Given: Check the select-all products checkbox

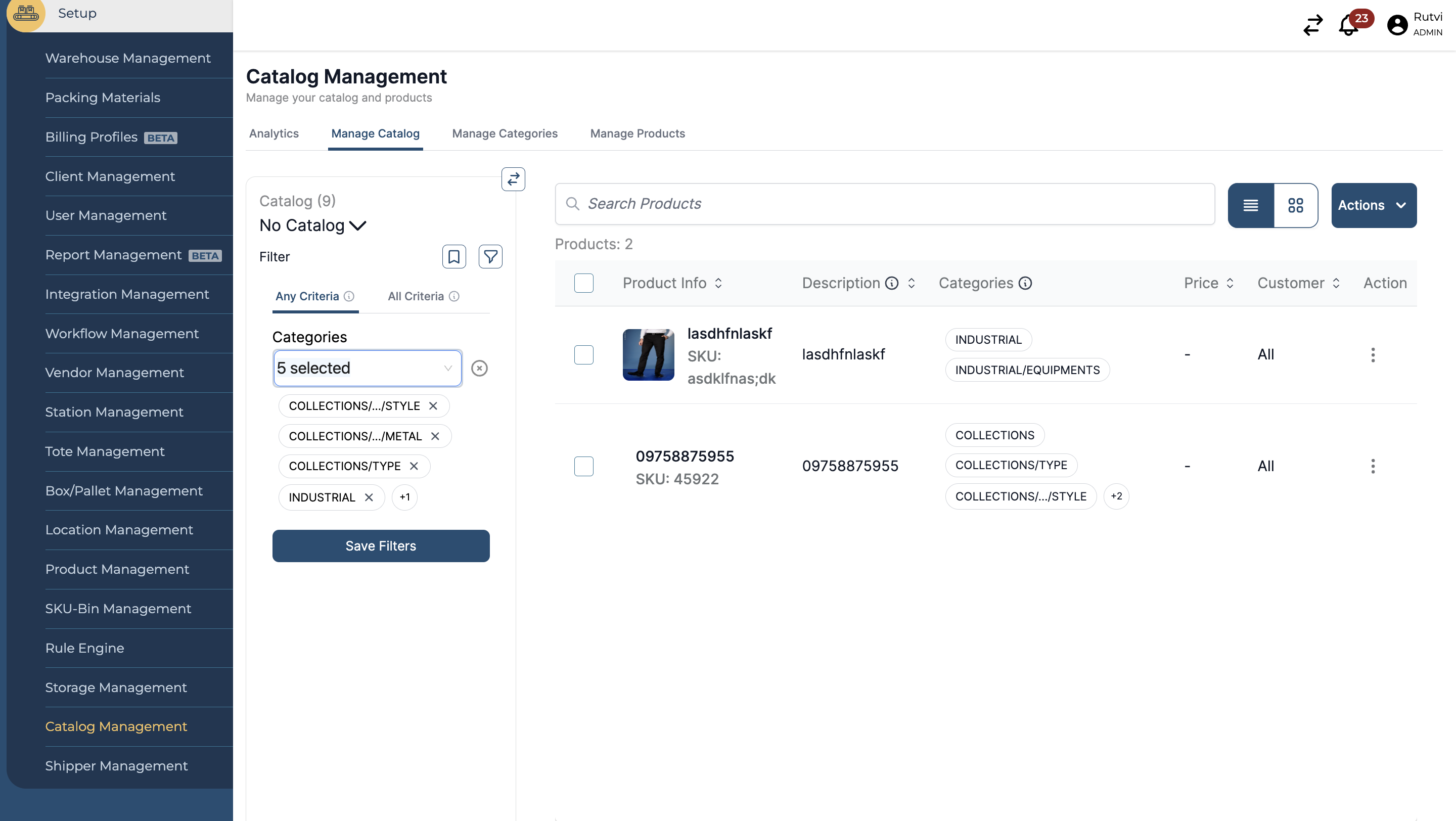Looking at the screenshot, I should [x=583, y=283].
